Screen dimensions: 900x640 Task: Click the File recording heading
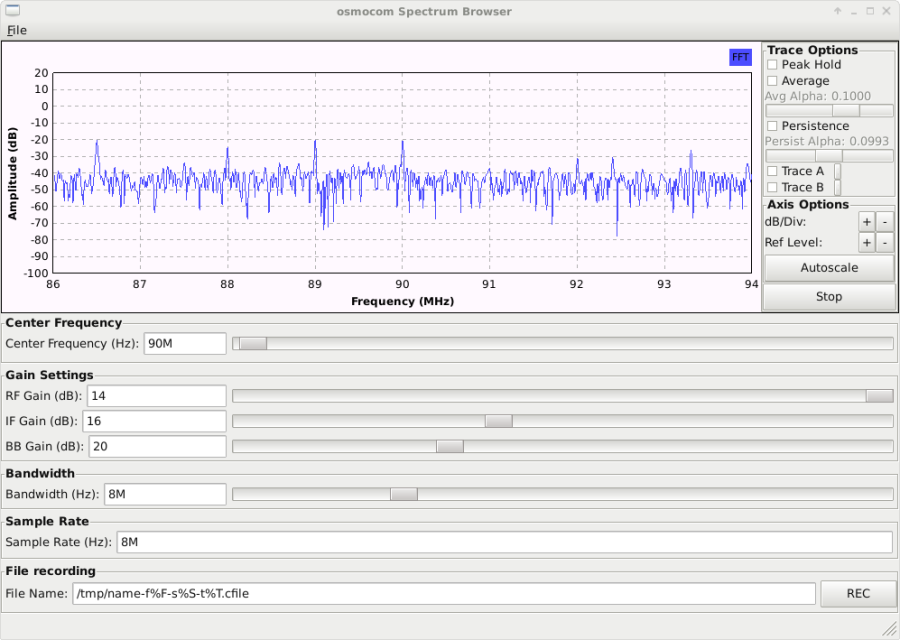51,571
